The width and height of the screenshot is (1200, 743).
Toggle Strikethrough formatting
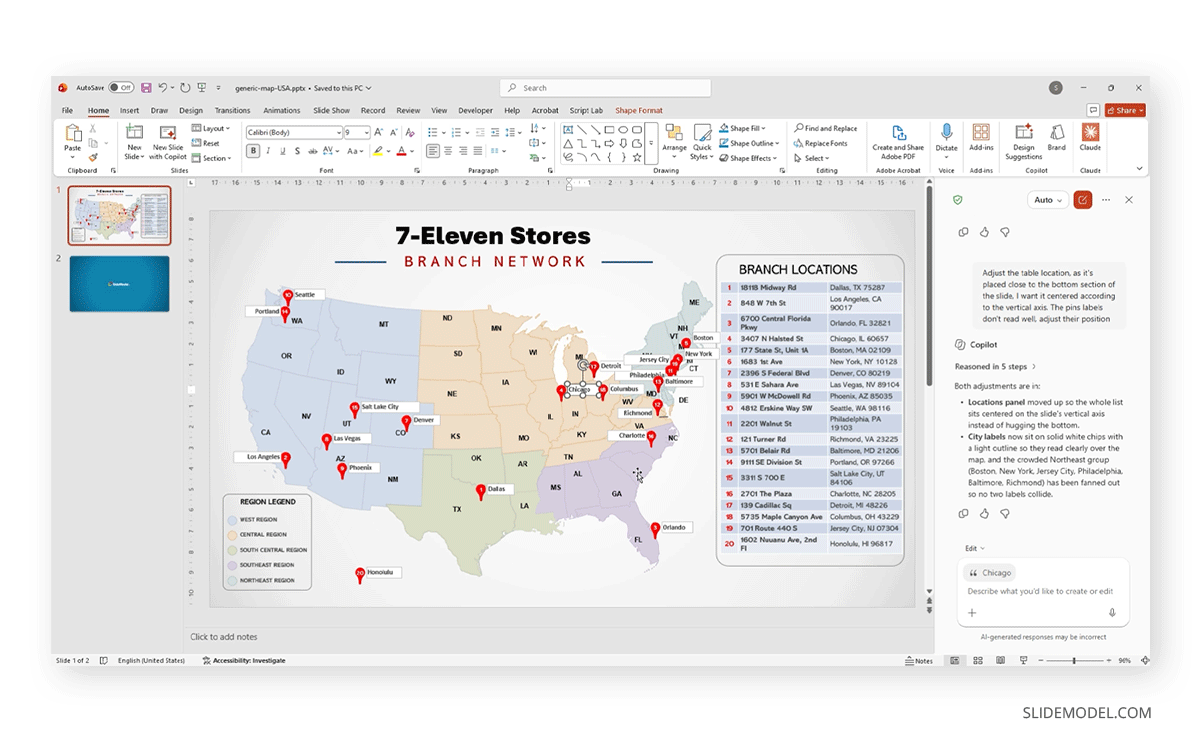coord(312,151)
